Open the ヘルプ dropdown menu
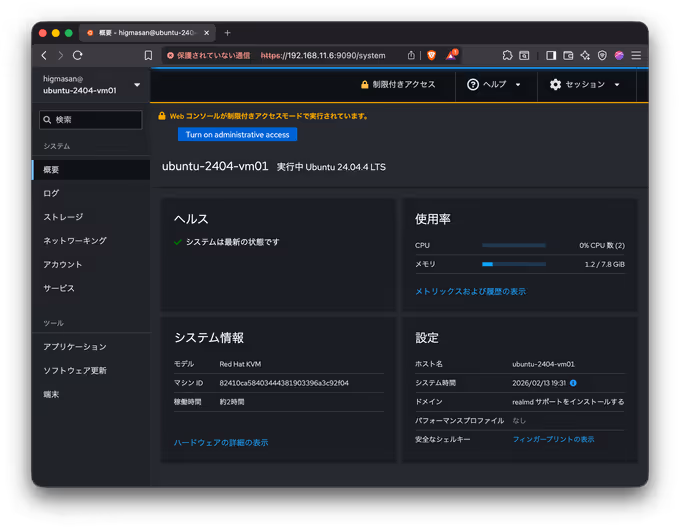This screenshot has width=680, height=529. click(x=494, y=85)
